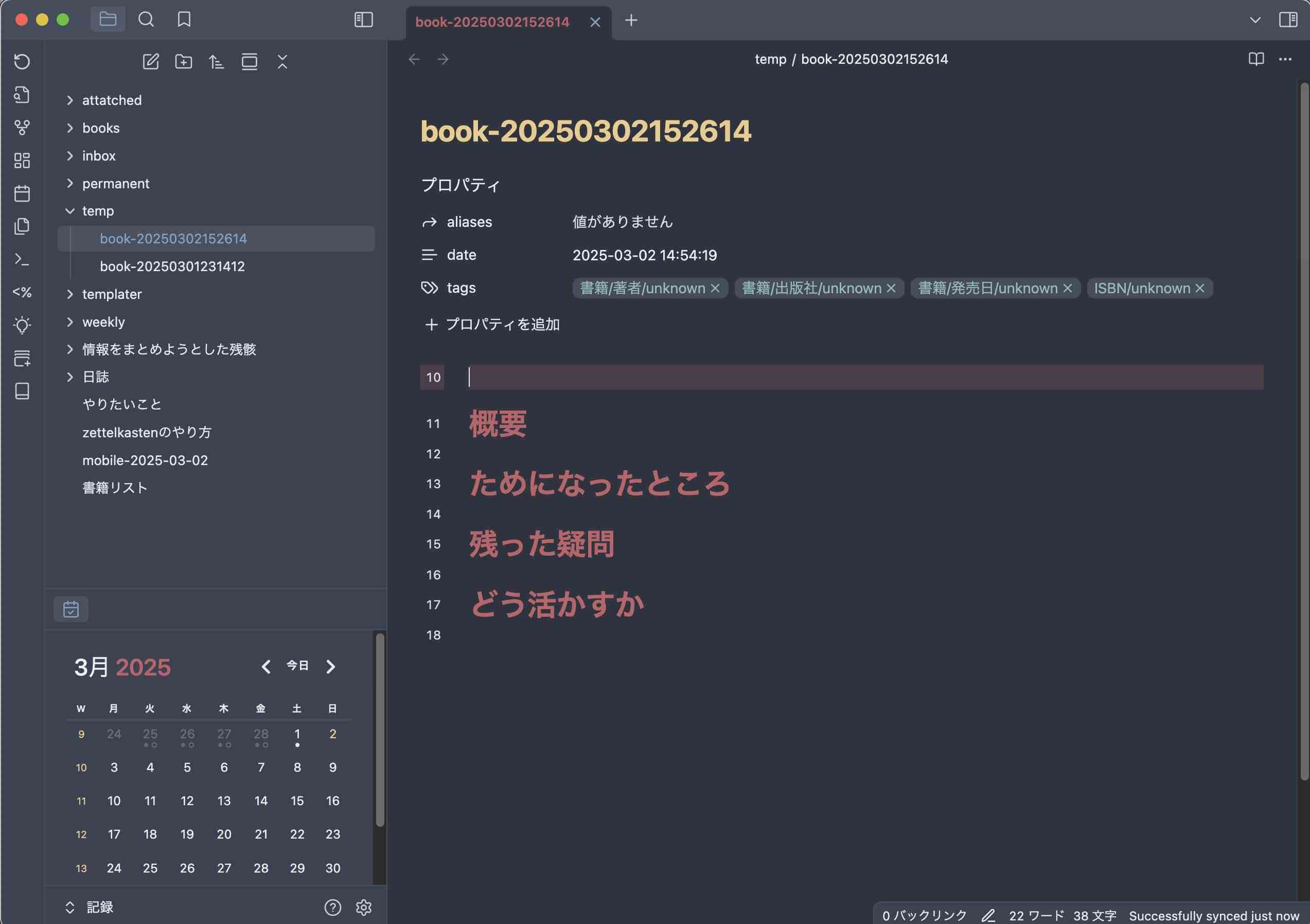Open the search icon in sidebar

click(146, 20)
